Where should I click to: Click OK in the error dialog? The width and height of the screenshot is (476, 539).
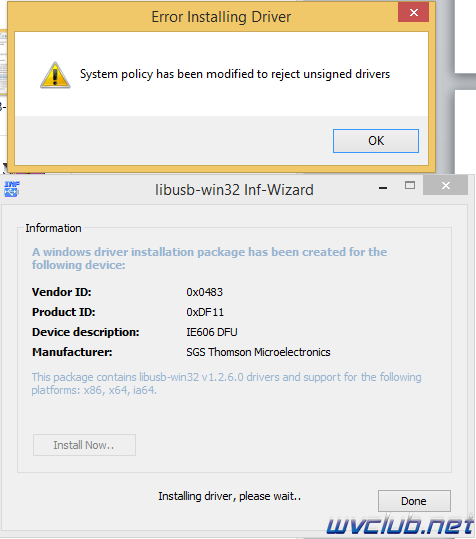376,141
